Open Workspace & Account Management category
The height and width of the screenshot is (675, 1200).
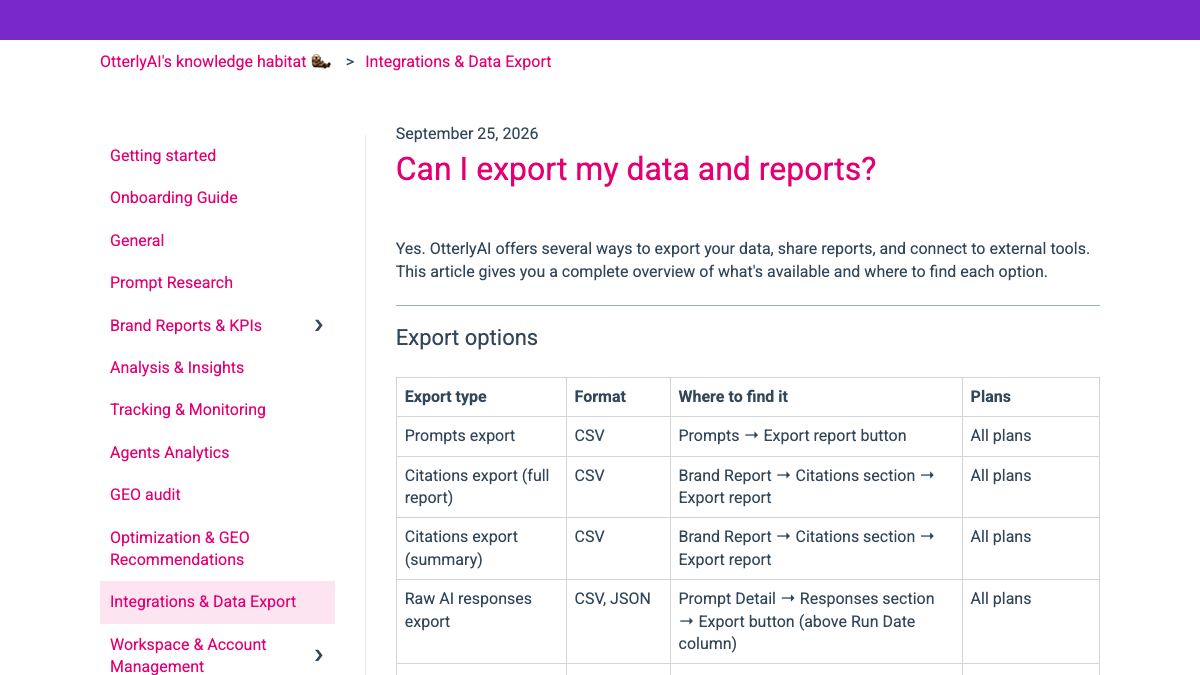(x=188, y=655)
